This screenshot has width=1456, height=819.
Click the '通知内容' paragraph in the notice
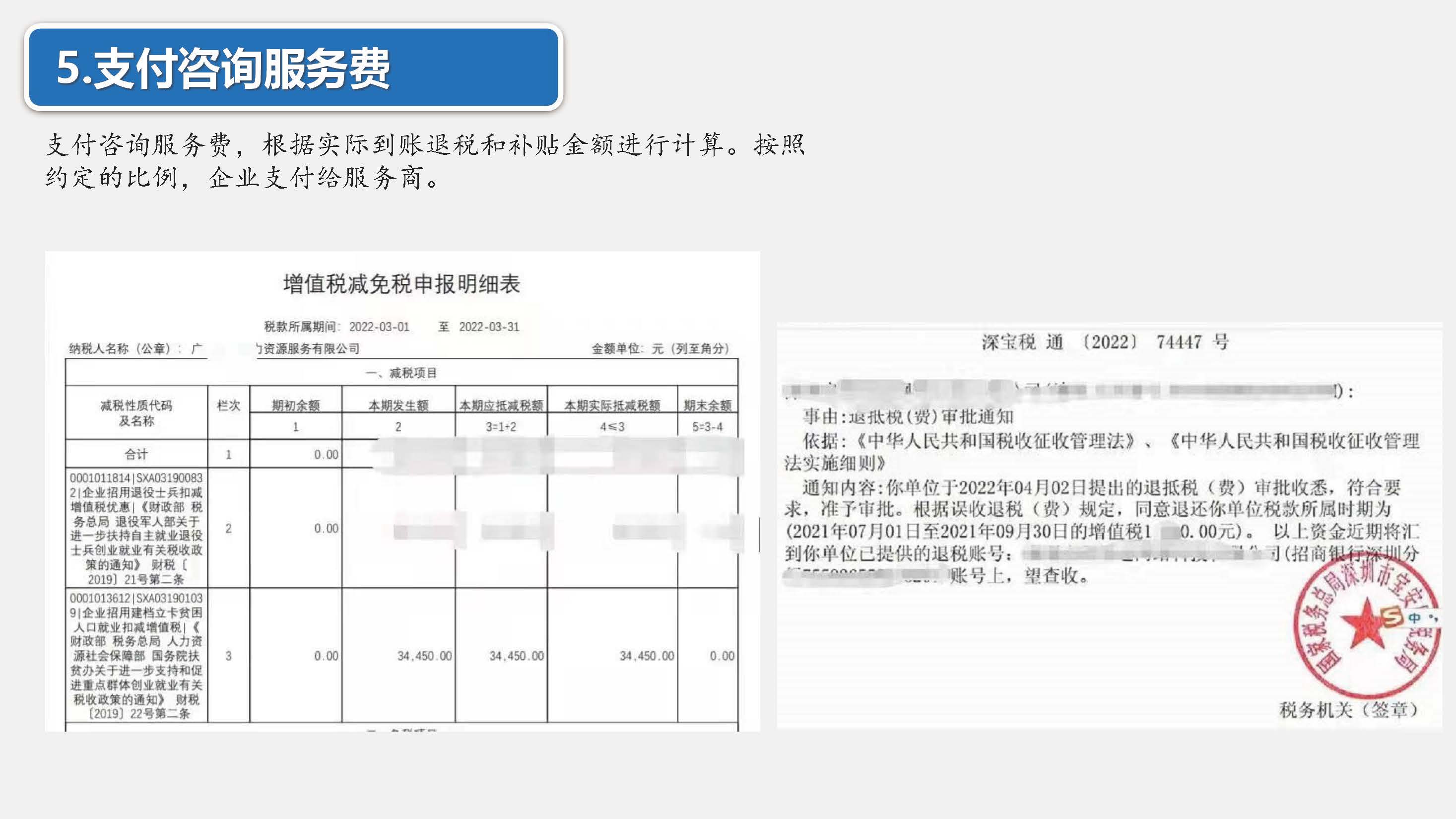pyautogui.click(x=1102, y=531)
